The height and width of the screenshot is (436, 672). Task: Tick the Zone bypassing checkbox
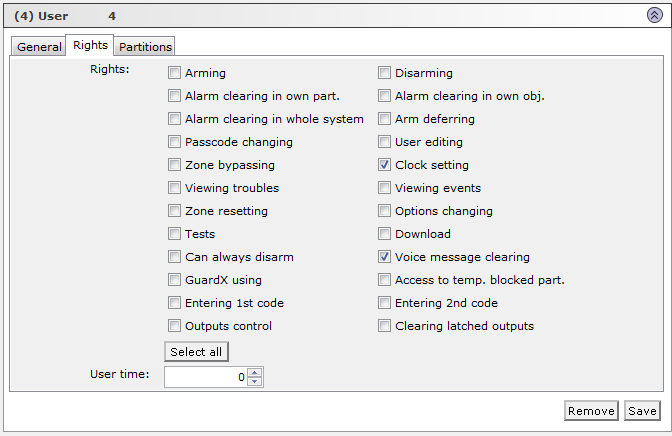175,165
